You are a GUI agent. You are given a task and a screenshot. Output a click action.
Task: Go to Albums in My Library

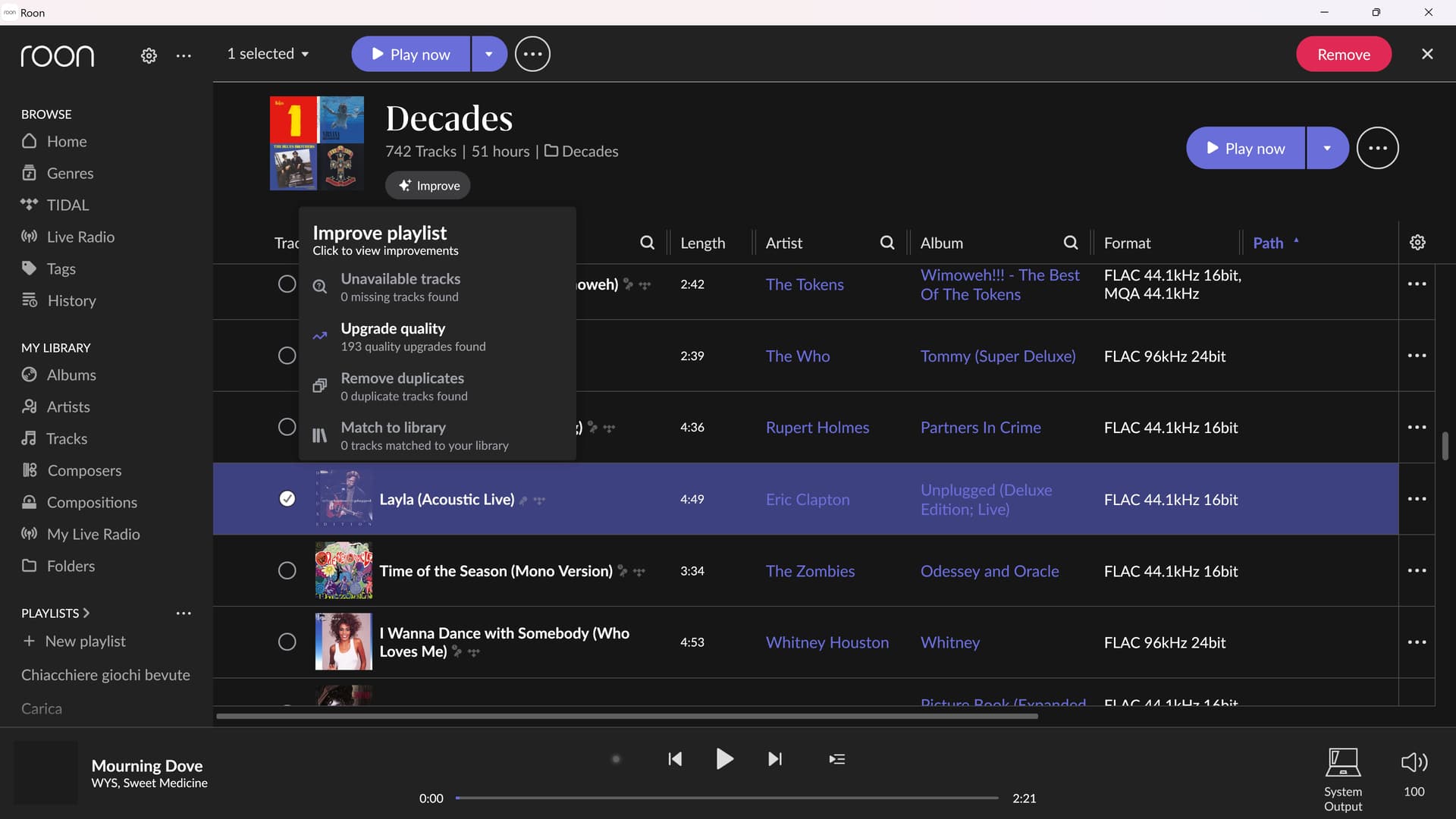coord(71,375)
